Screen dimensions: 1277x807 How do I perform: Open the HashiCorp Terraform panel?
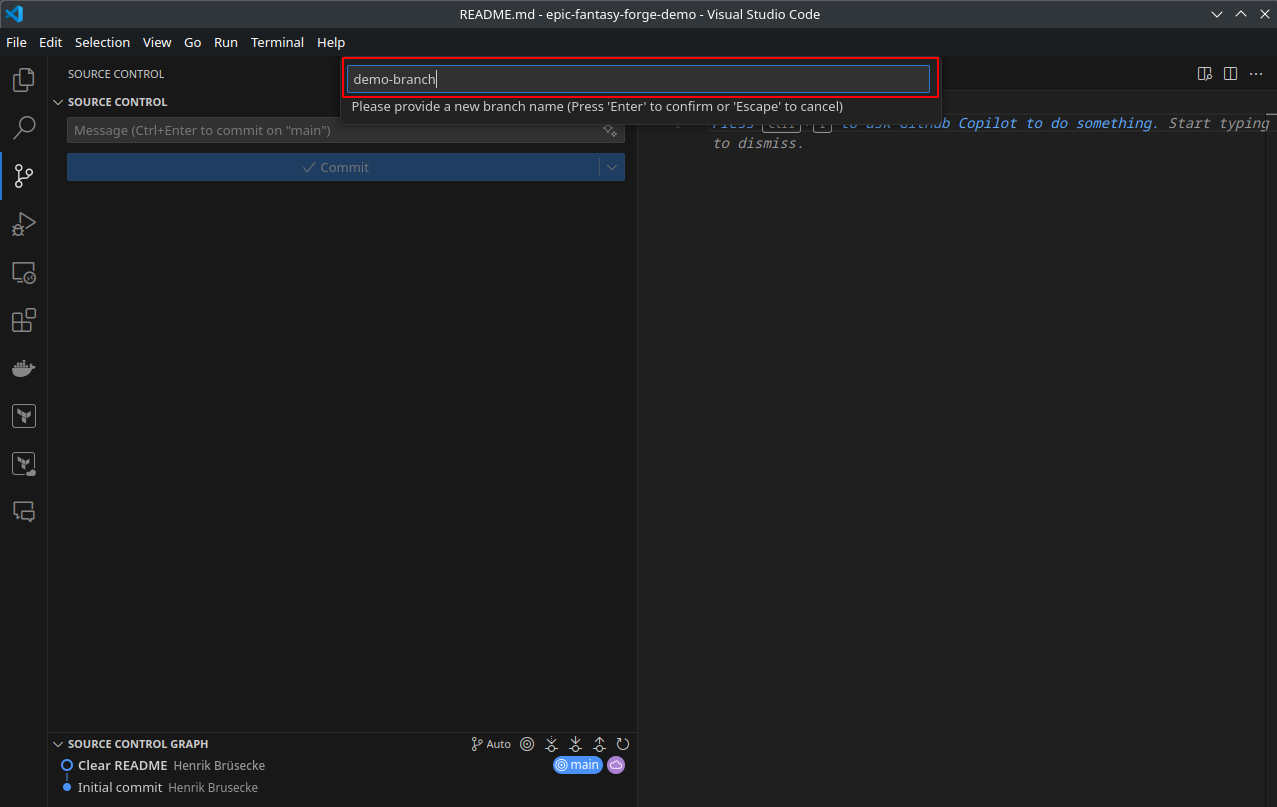pos(24,416)
